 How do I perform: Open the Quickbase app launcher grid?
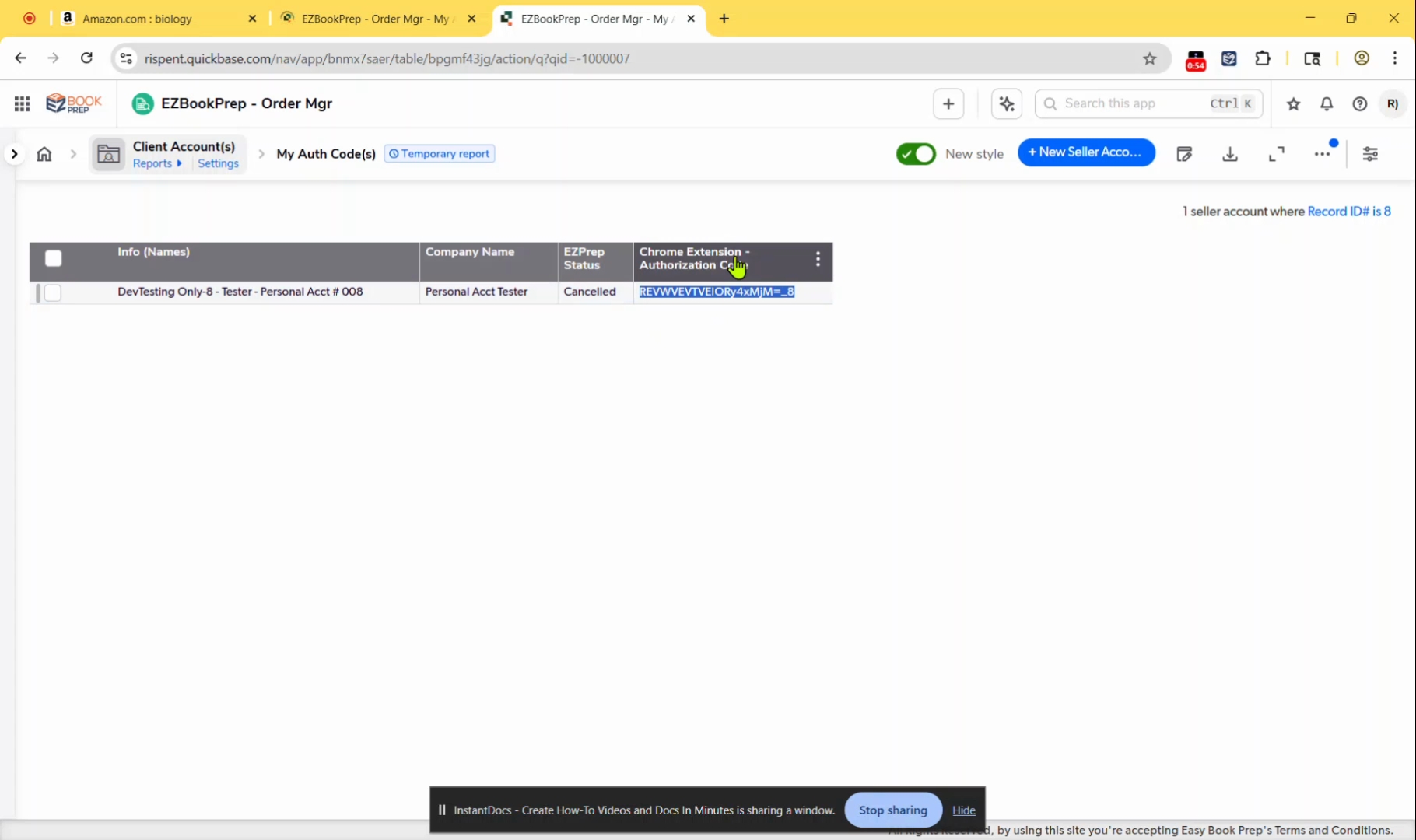coord(22,103)
